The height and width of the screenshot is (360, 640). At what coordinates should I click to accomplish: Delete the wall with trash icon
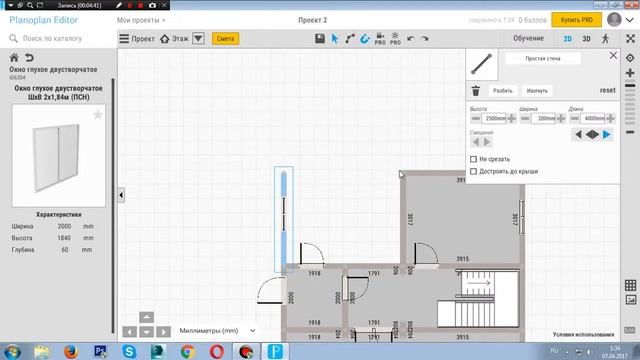coord(476,91)
